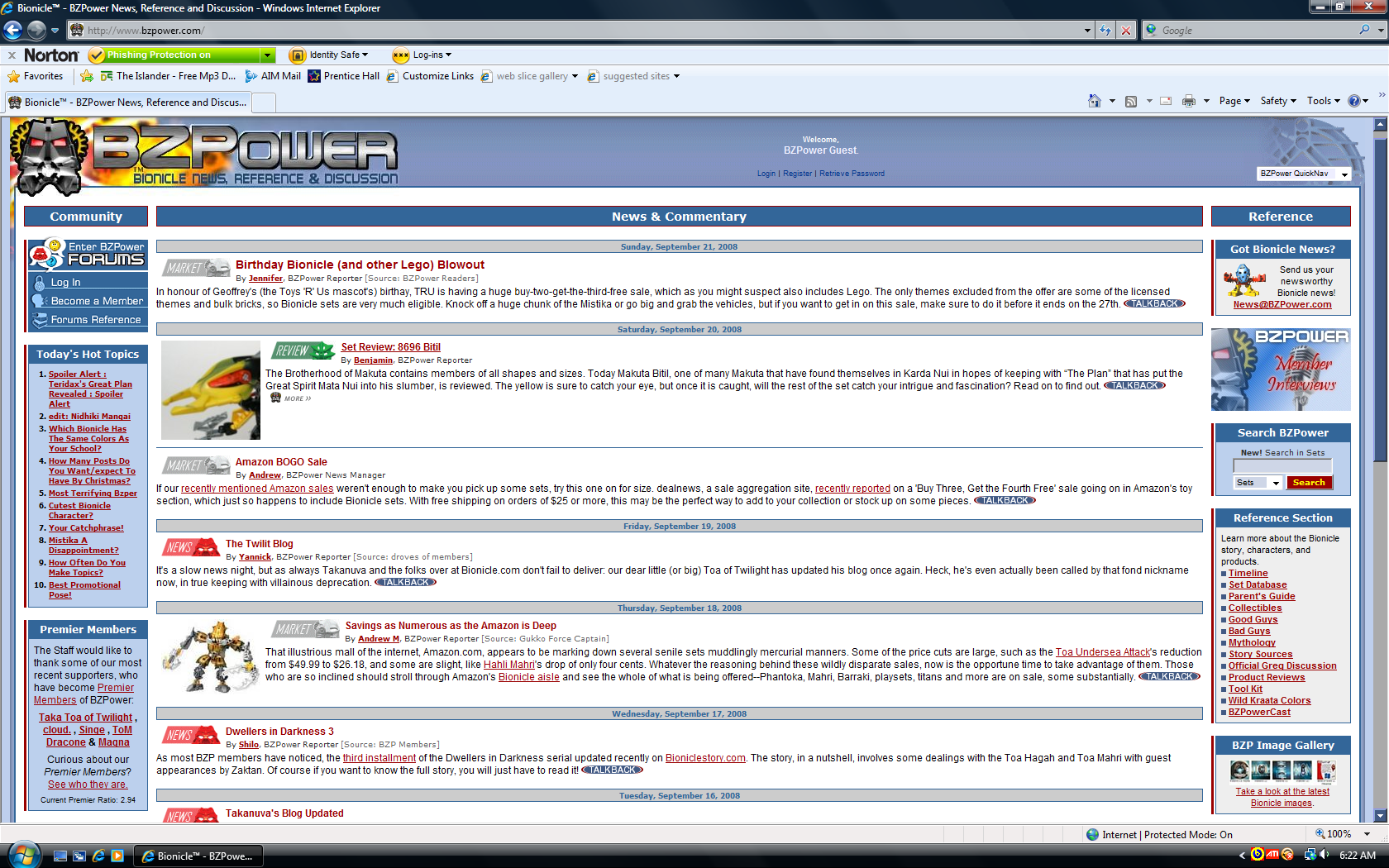Click the red Stop loading icon
This screenshot has width=1389, height=868.
(x=1125, y=31)
